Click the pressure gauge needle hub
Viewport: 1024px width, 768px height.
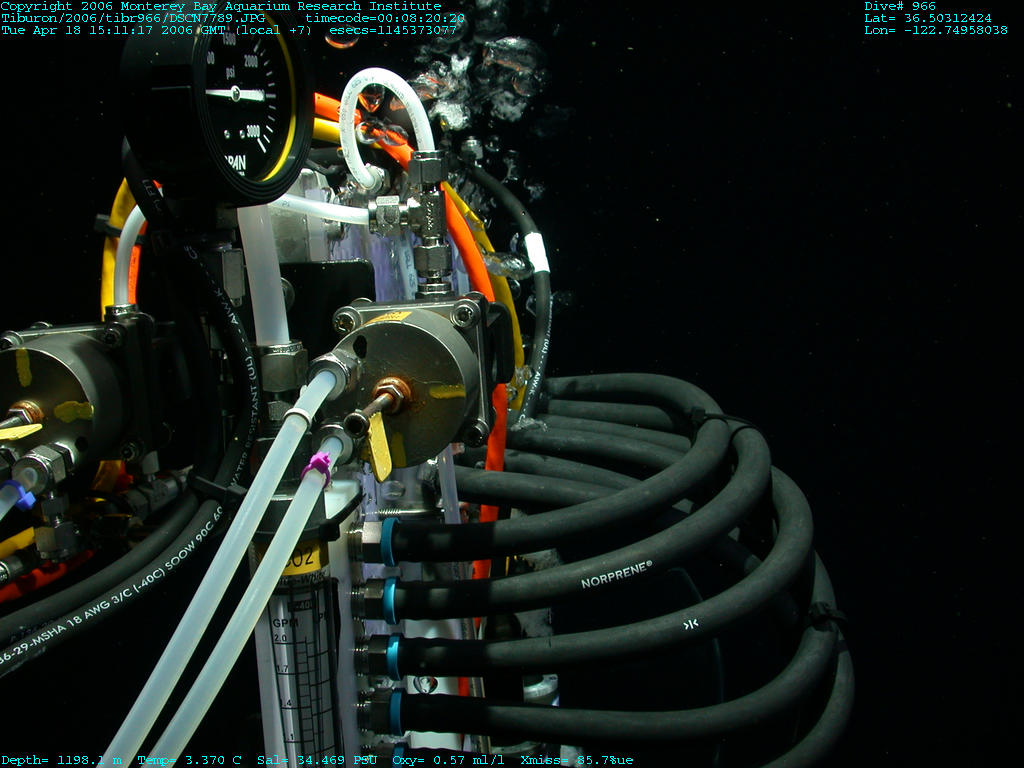[236, 94]
